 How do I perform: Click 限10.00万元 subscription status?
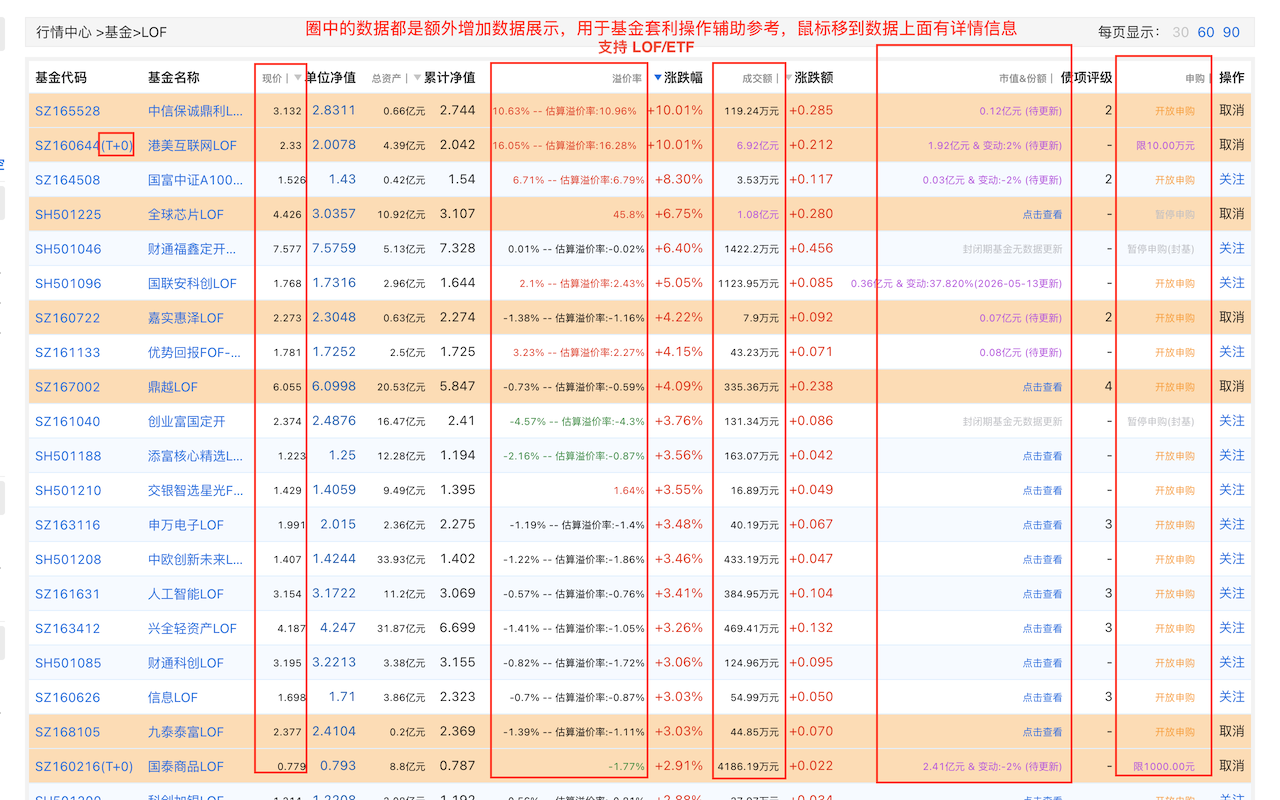pyautogui.click(x=1165, y=146)
